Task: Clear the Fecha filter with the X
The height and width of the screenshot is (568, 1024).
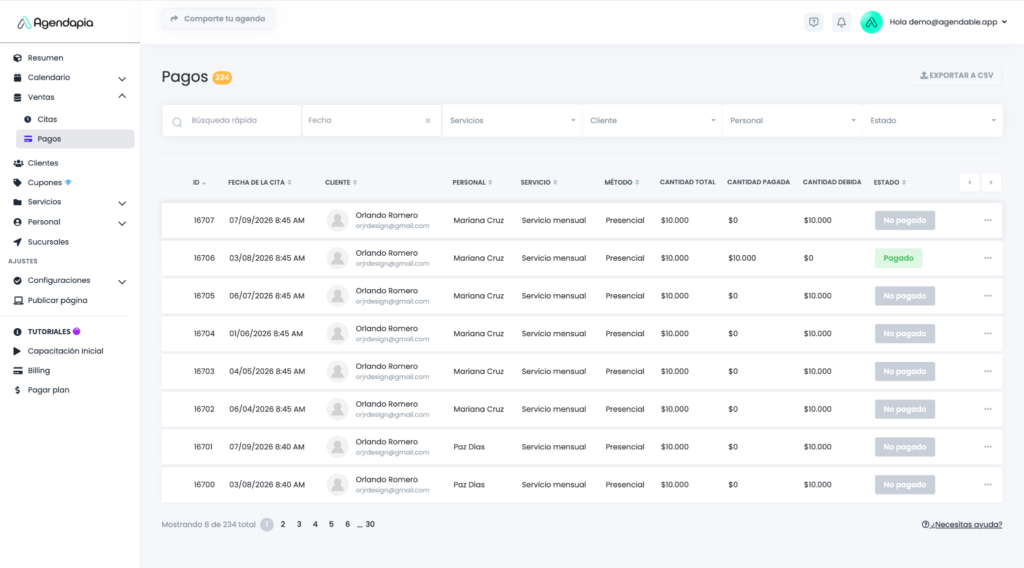Action: (x=428, y=121)
